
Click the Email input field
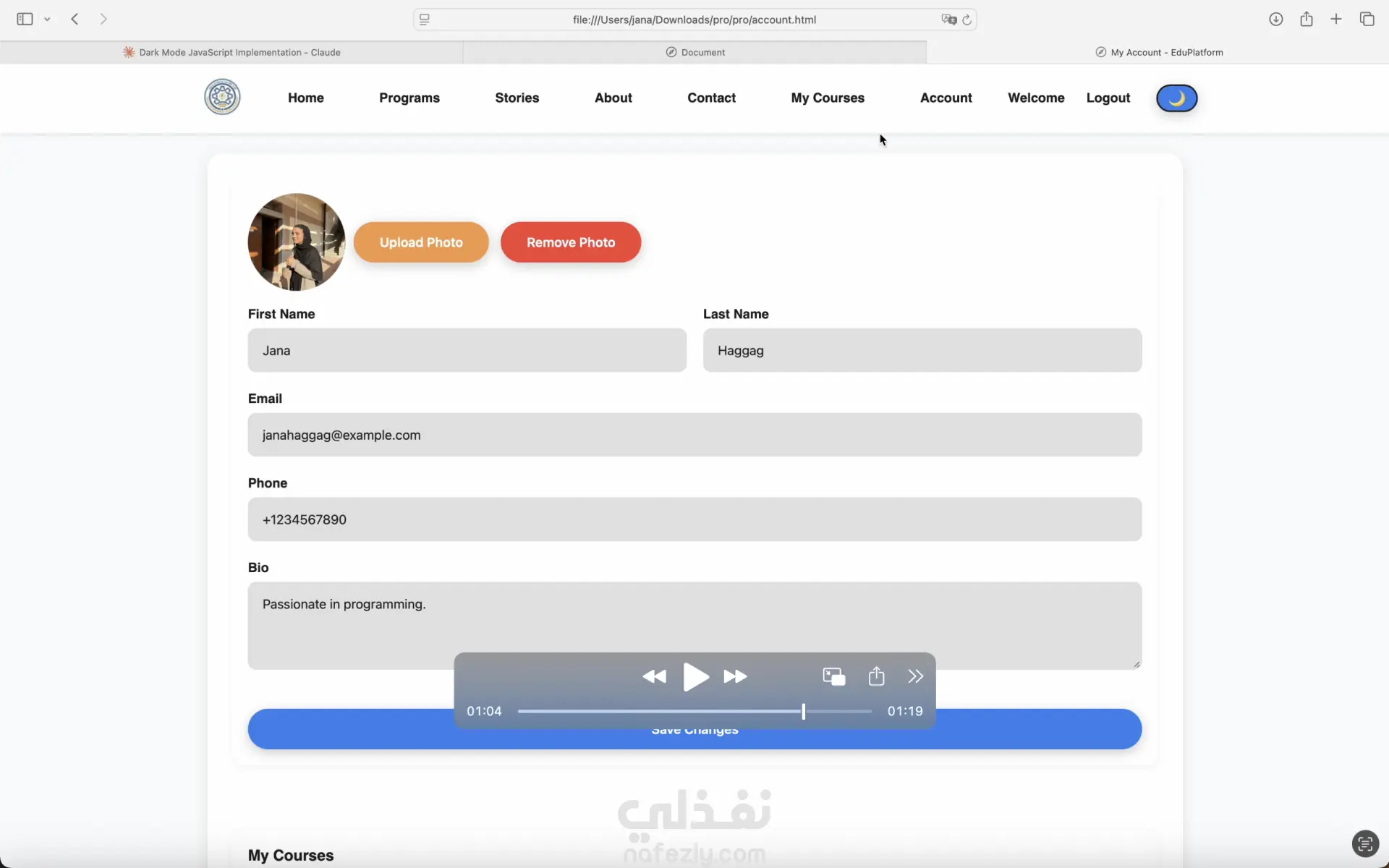coord(694,435)
